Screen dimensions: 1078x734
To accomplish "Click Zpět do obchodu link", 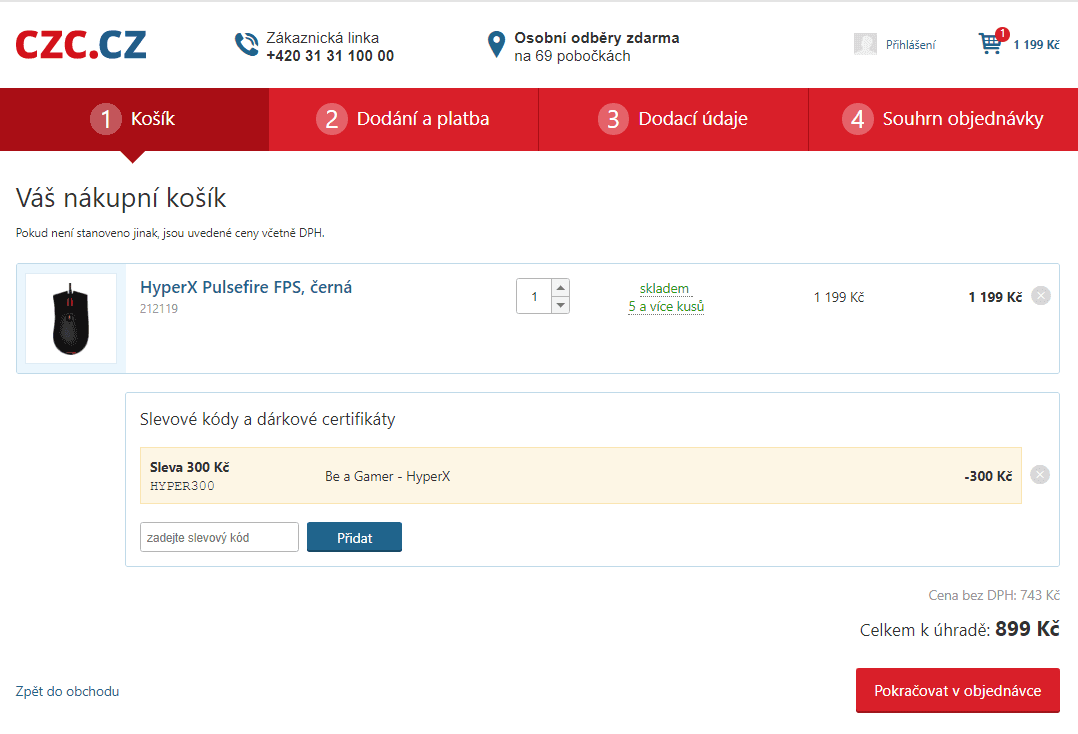I will 67,691.
